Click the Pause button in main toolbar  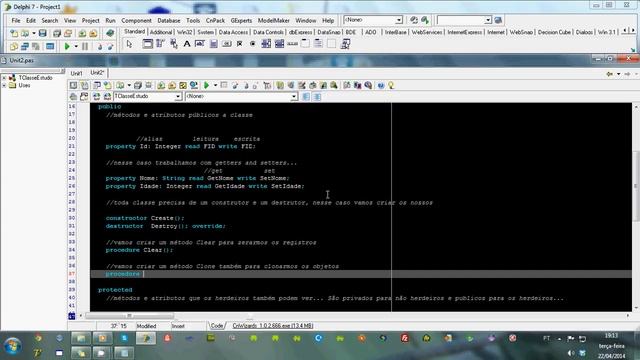85,47
